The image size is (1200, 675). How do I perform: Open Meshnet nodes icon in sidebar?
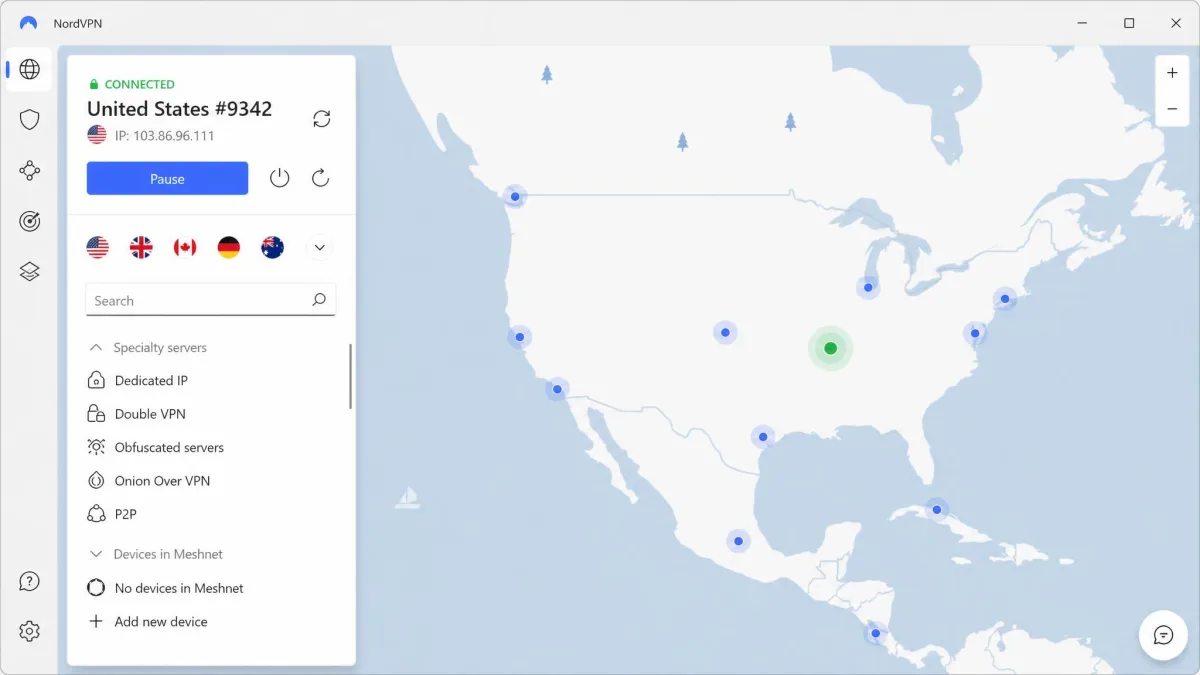point(30,171)
